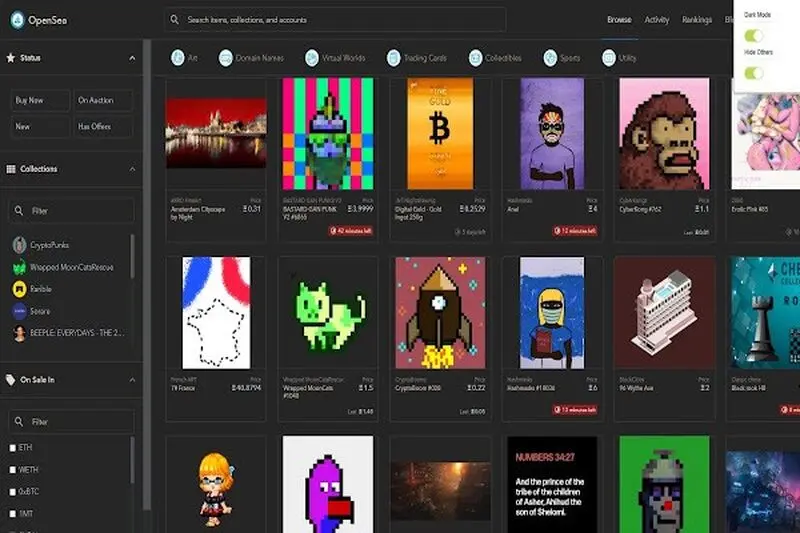Click the Collectibles category label
Image resolution: width=800 pixels, height=533 pixels.
click(x=503, y=58)
